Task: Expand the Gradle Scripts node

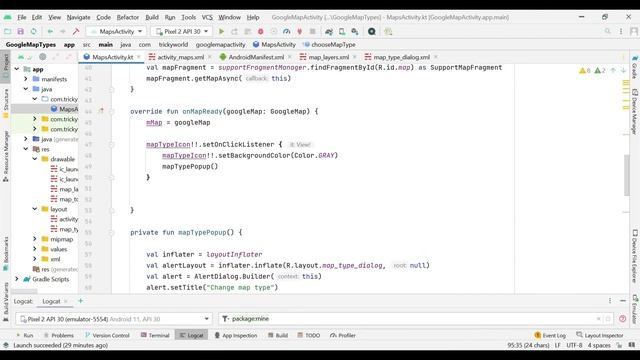Action: pyautogui.click(x=17, y=279)
